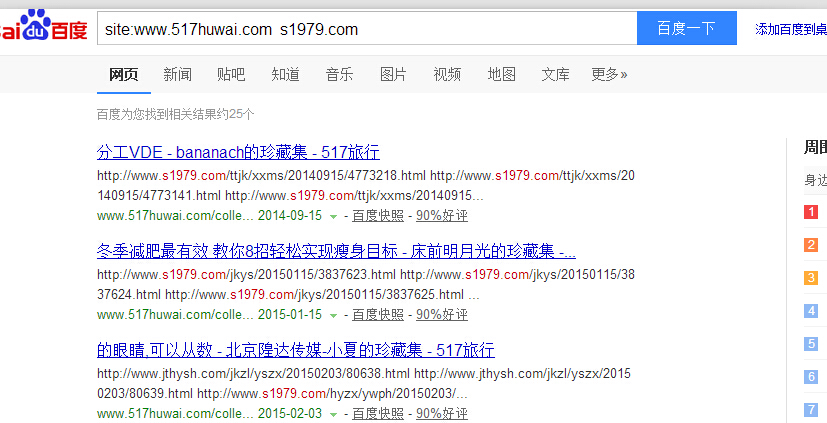Switch to the 图片 tab
Viewport: 827px width, 423px height.
click(393, 74)
